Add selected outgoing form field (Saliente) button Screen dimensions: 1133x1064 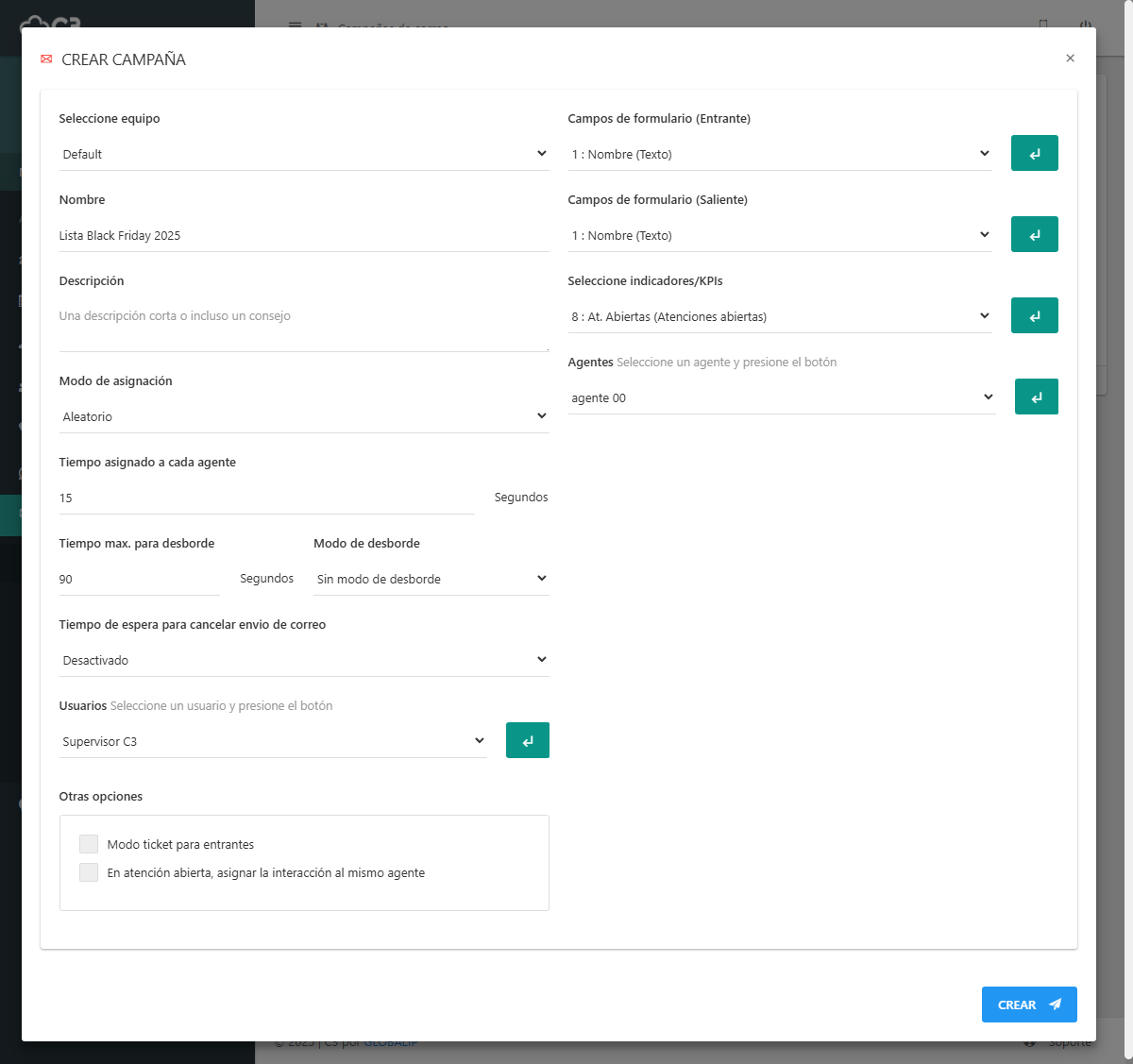pyautogui.click(x=1034, y=235)
